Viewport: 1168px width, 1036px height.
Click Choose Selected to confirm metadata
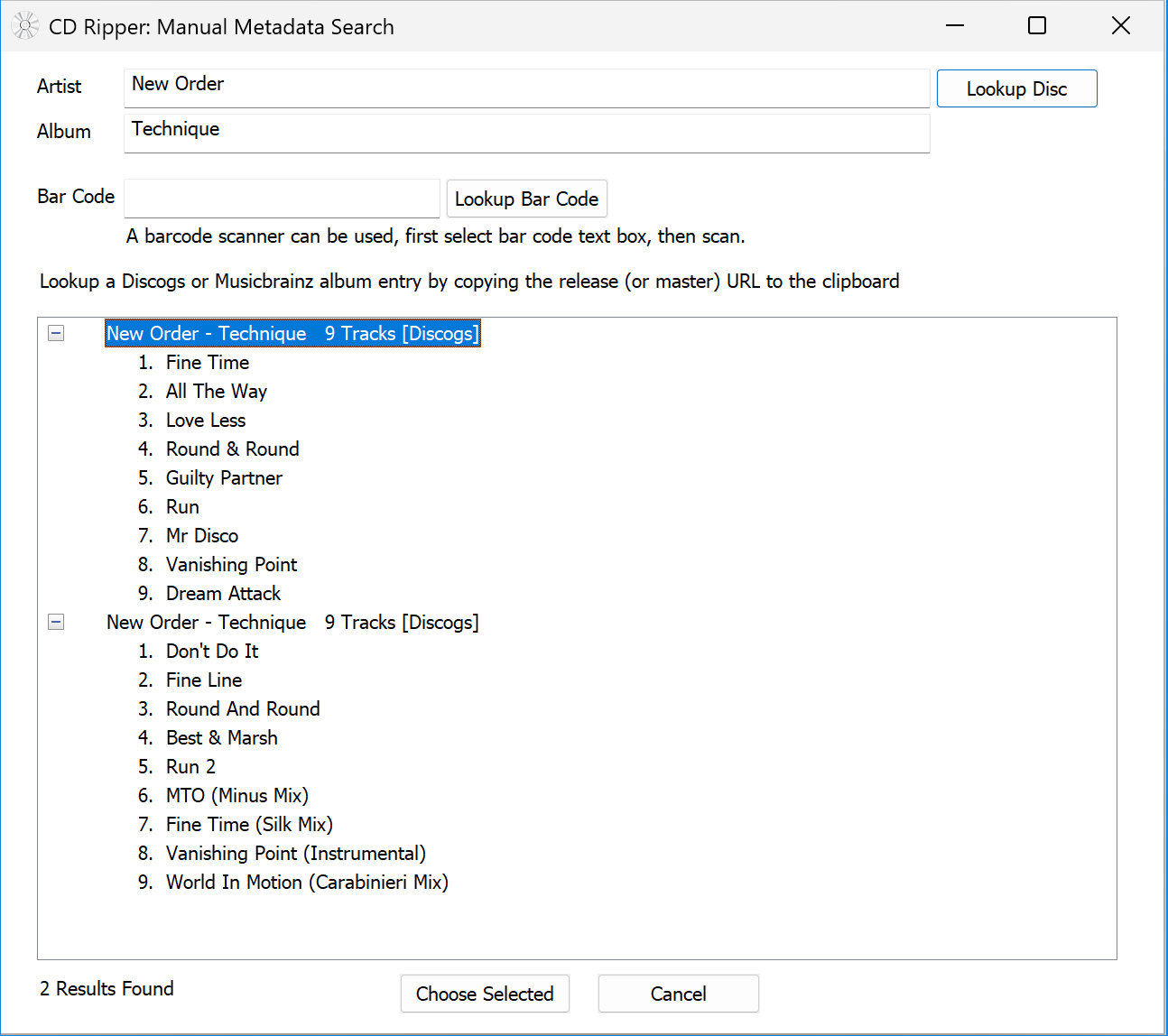pos(485,994)
